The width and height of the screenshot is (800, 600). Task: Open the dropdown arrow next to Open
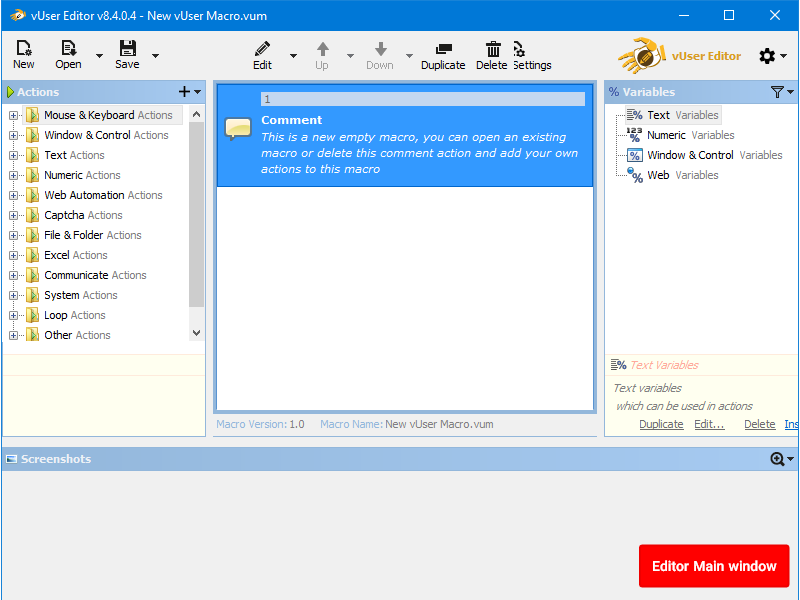point(99,56)
